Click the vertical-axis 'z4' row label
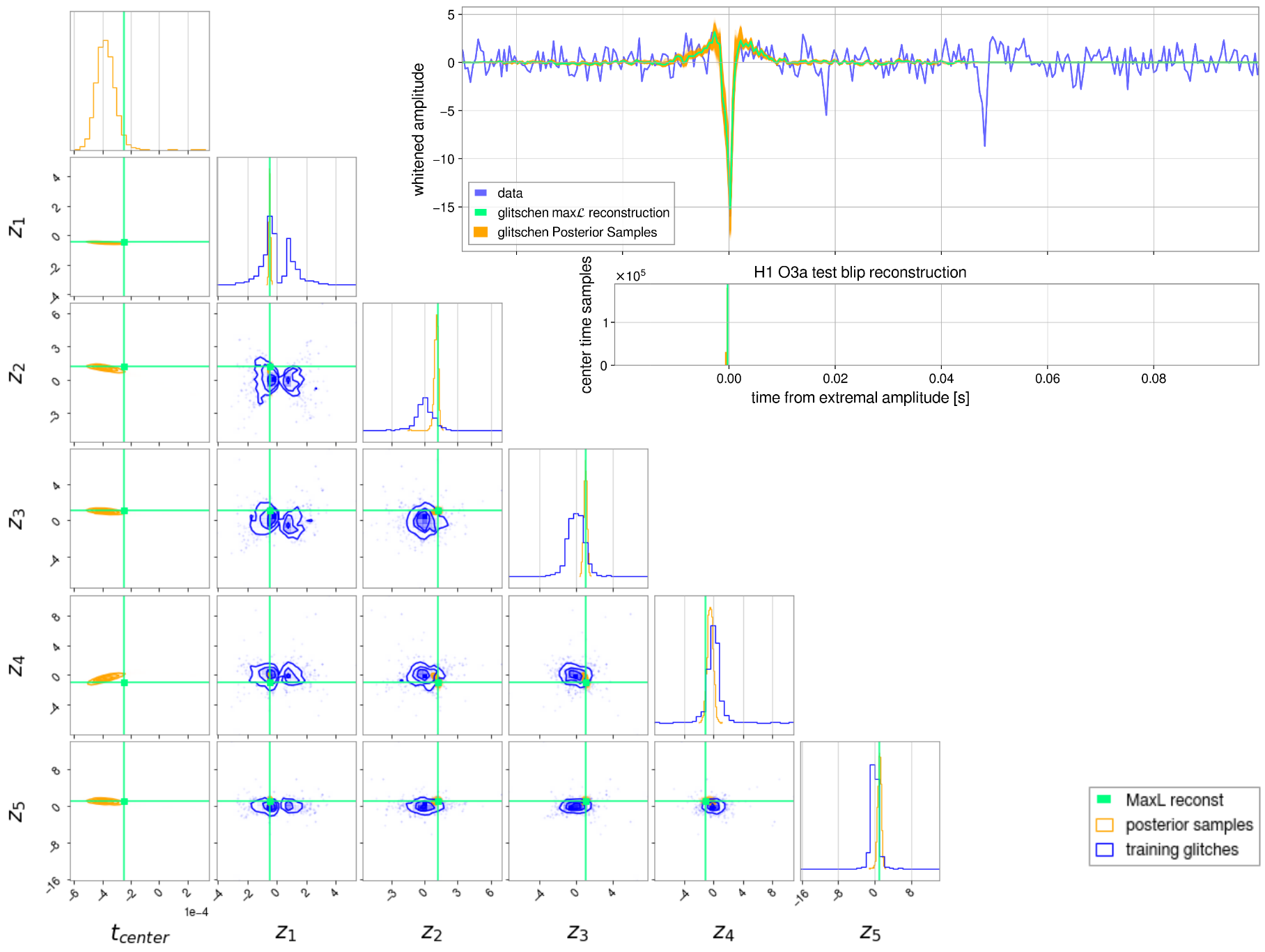Screen dimensions: 1265x952 [17, 665]
